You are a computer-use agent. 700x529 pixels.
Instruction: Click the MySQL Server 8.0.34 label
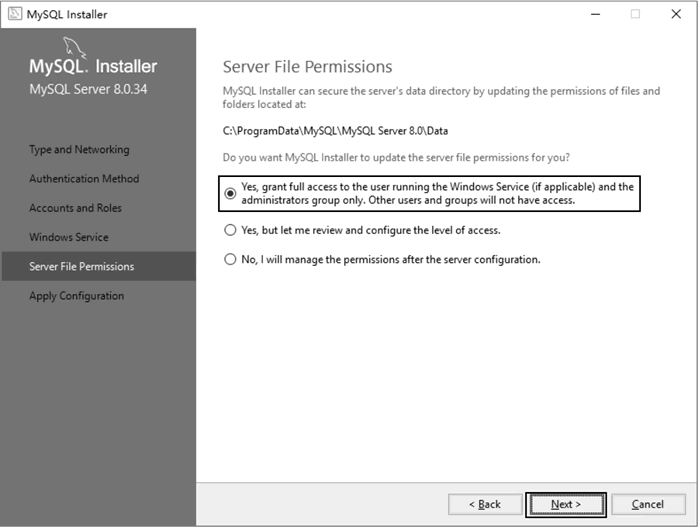[88, 89]
